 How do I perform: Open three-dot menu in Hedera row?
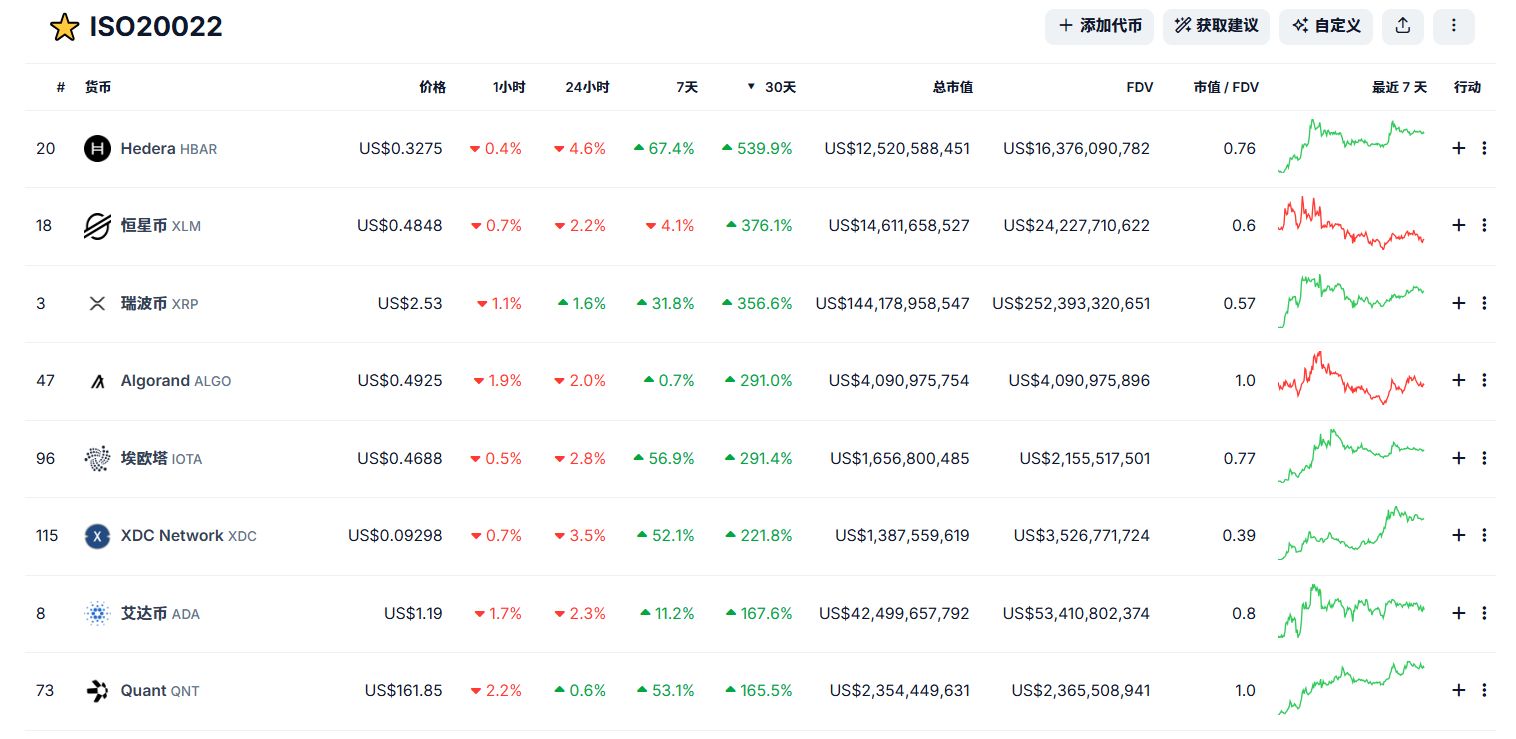(1484, 148)
